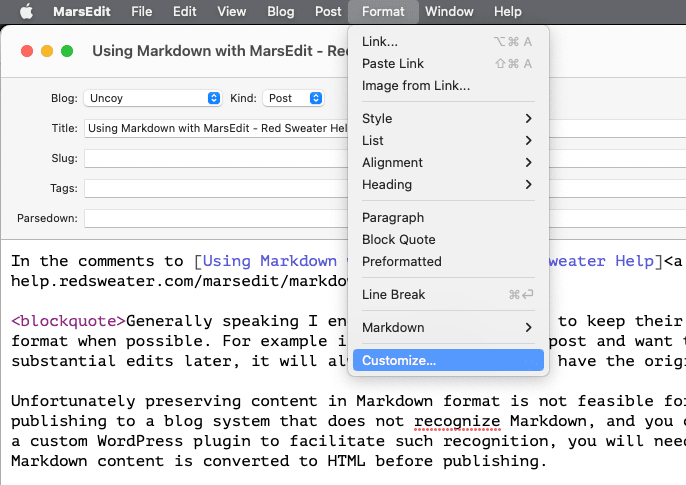Open the File menu
Viewport: 686px width, 485px height.
click(141, 11)
